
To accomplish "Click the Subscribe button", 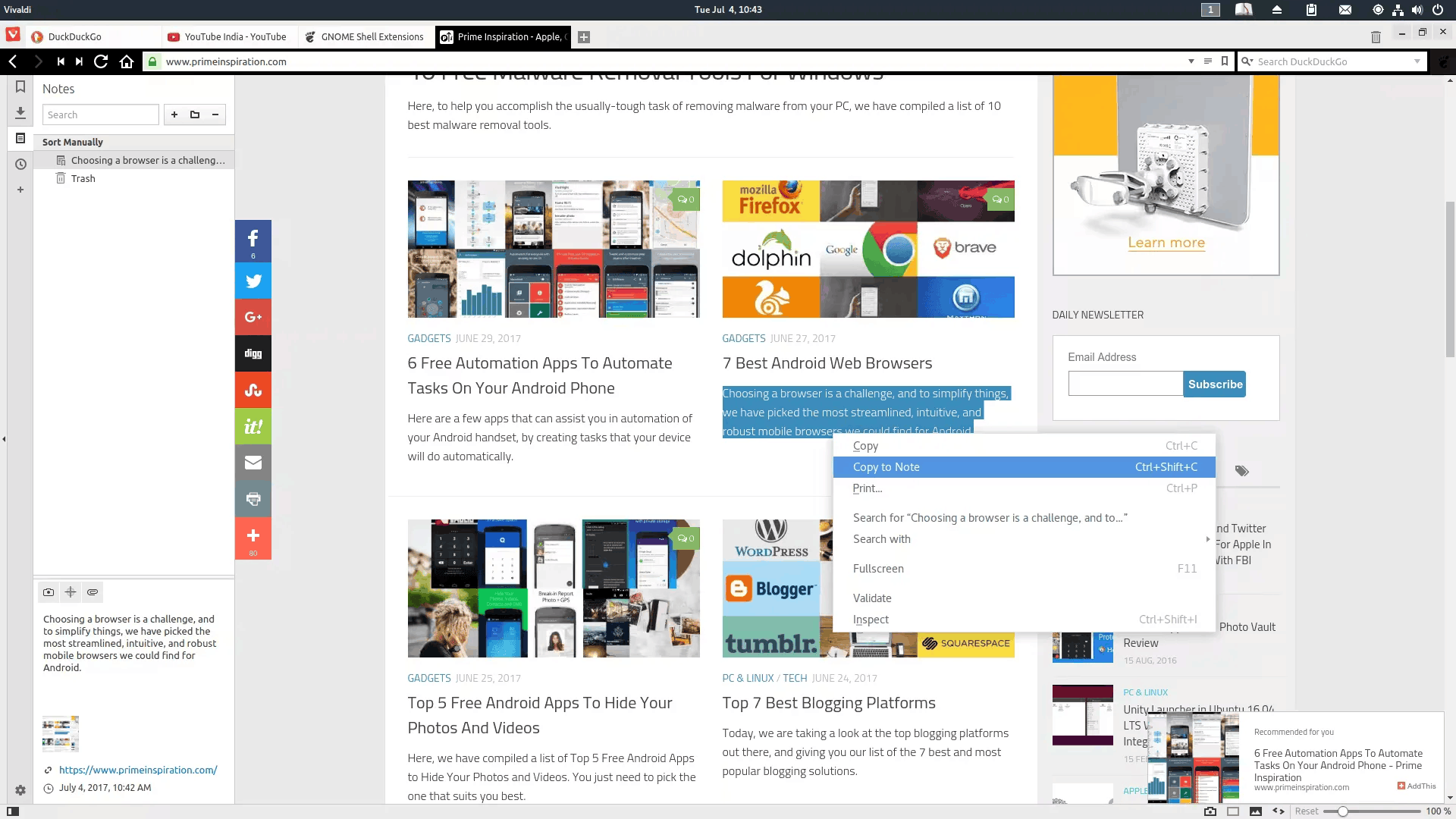I will 1215,384.
